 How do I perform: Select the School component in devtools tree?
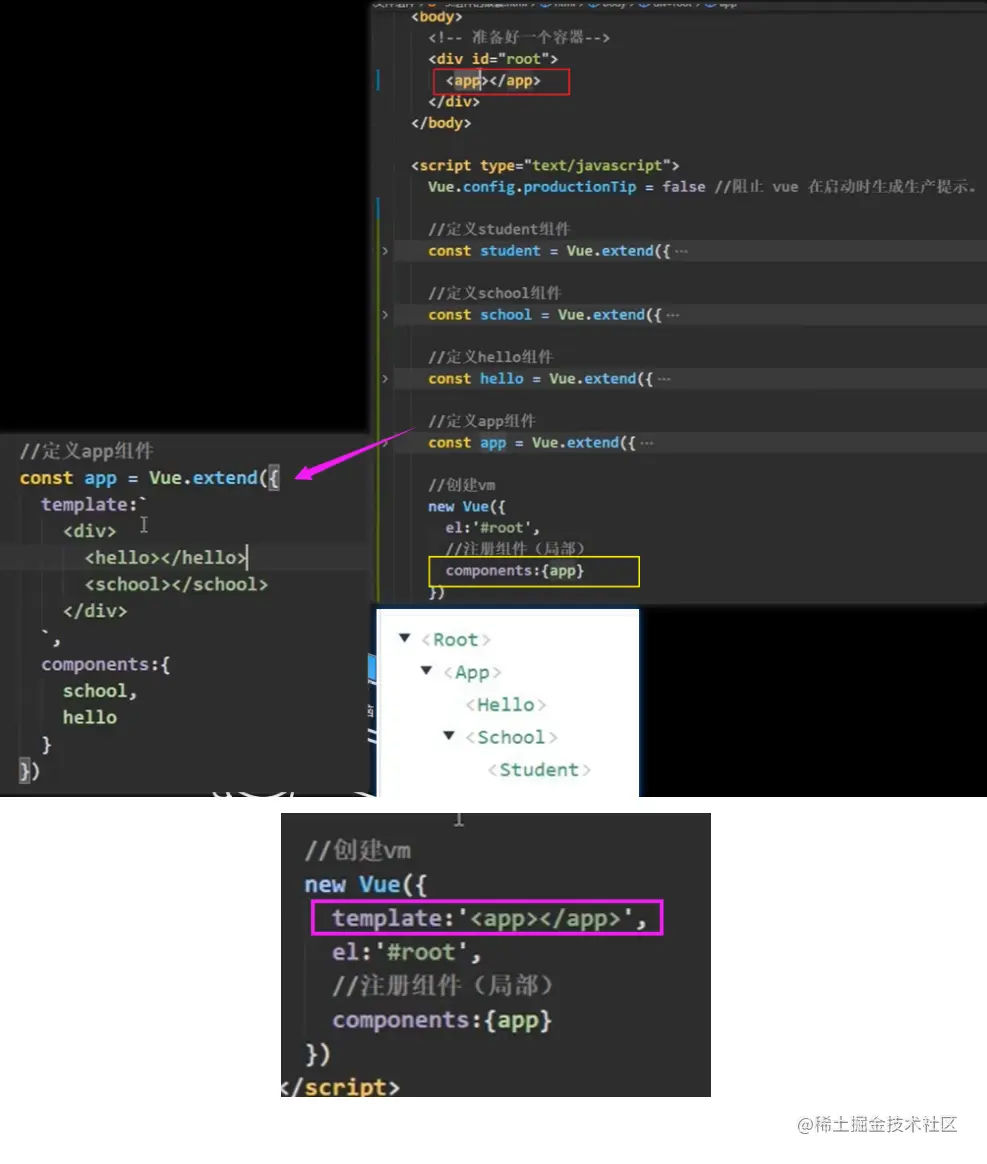pyautogui.click(x=511, y=737)
